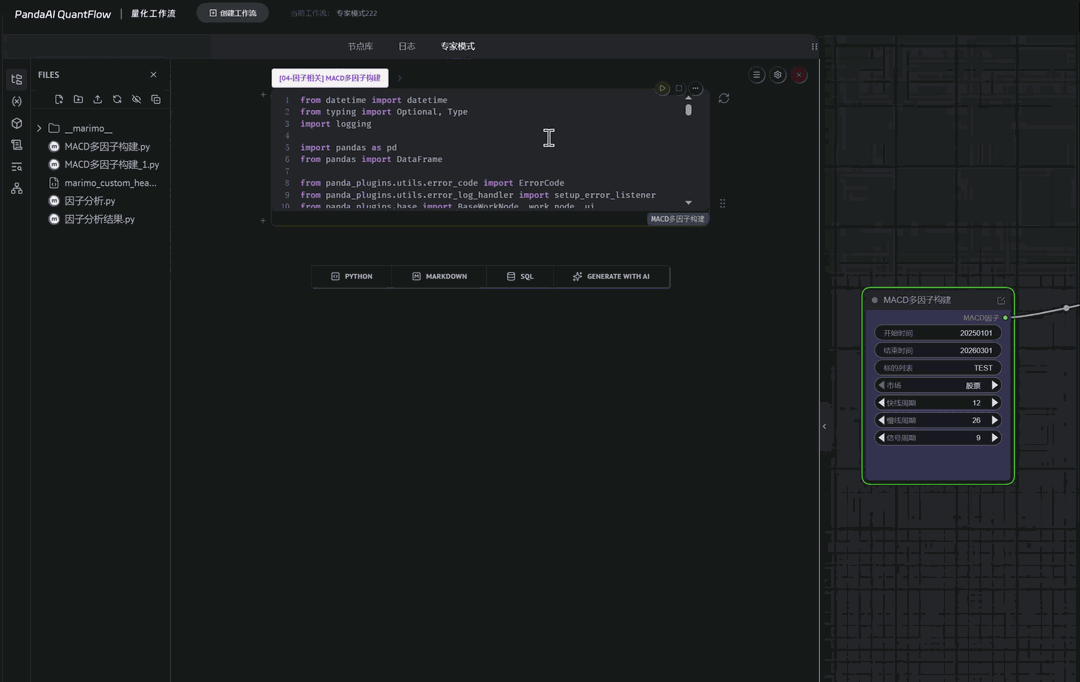Add a cell below with plus icon
This screenshot has height=682, width=1080.
click(262, 220)
